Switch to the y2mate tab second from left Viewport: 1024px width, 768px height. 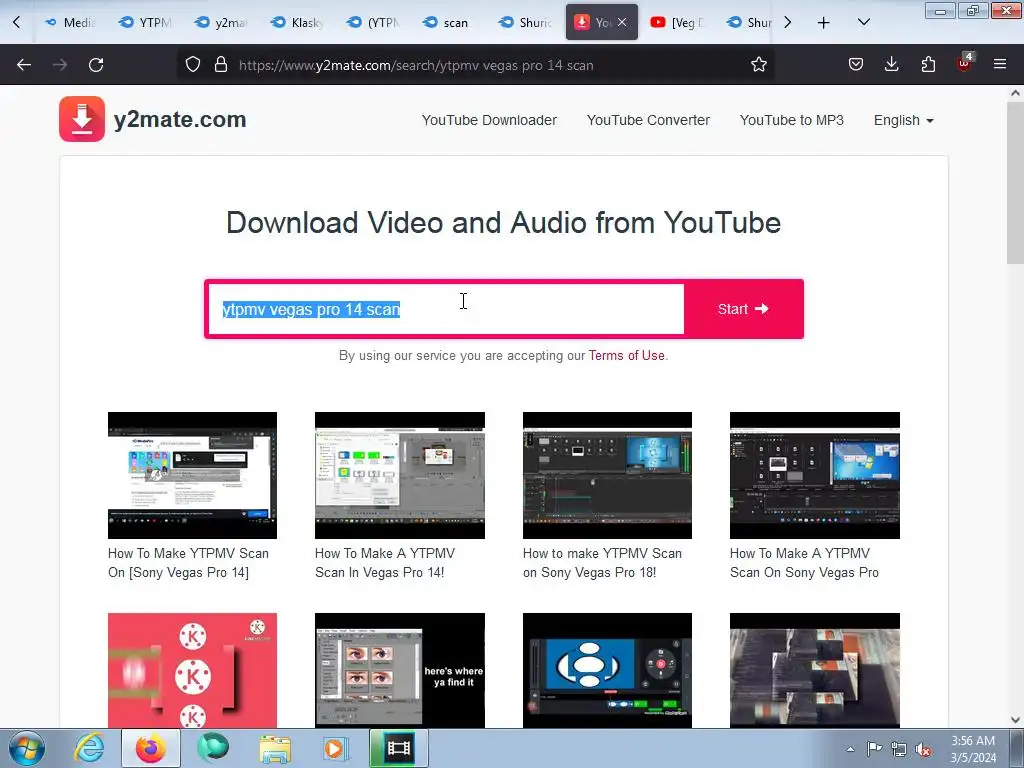coord(222,22)
